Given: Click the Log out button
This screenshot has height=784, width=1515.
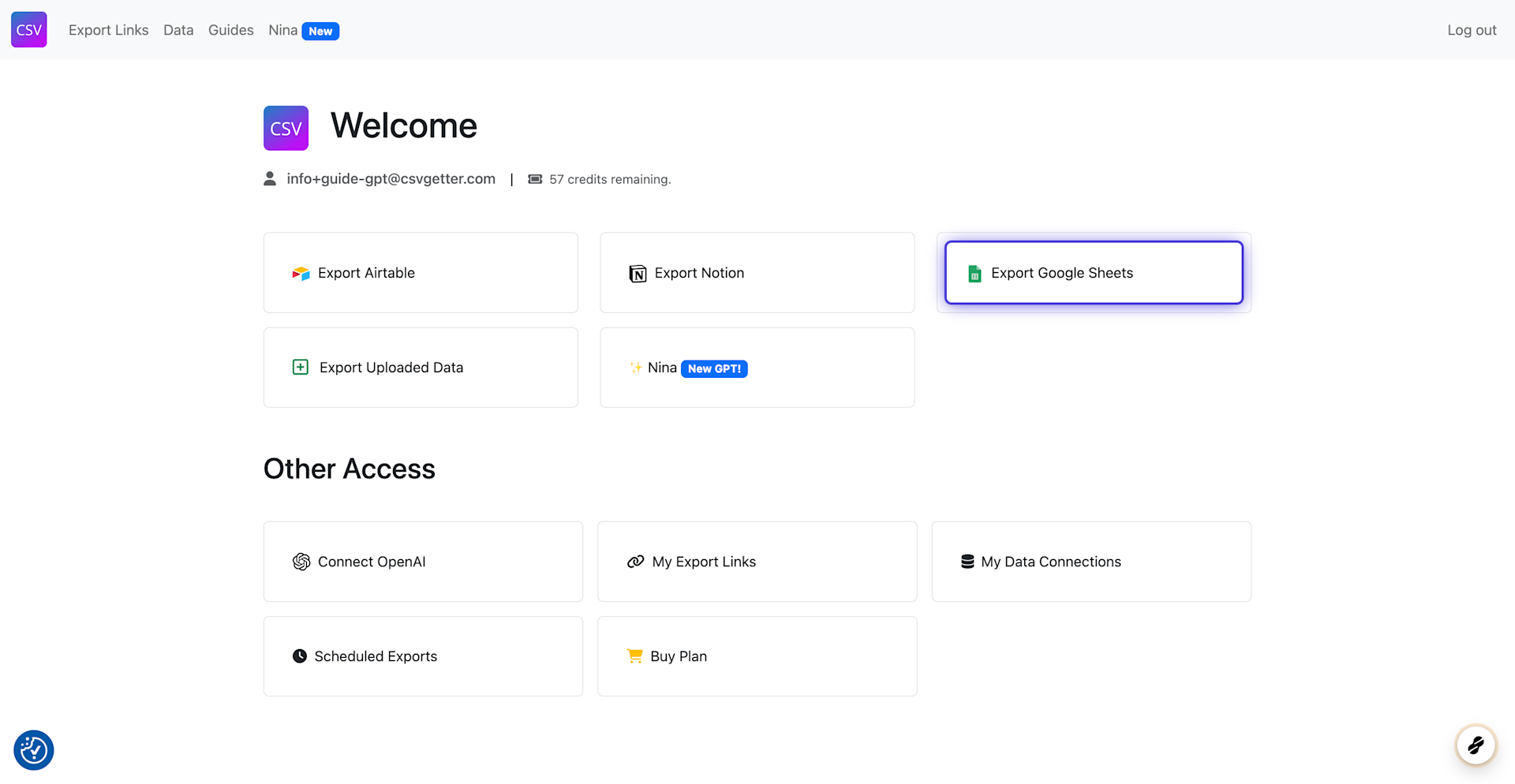Looking at the screenshot, I should coord(1472,29).
